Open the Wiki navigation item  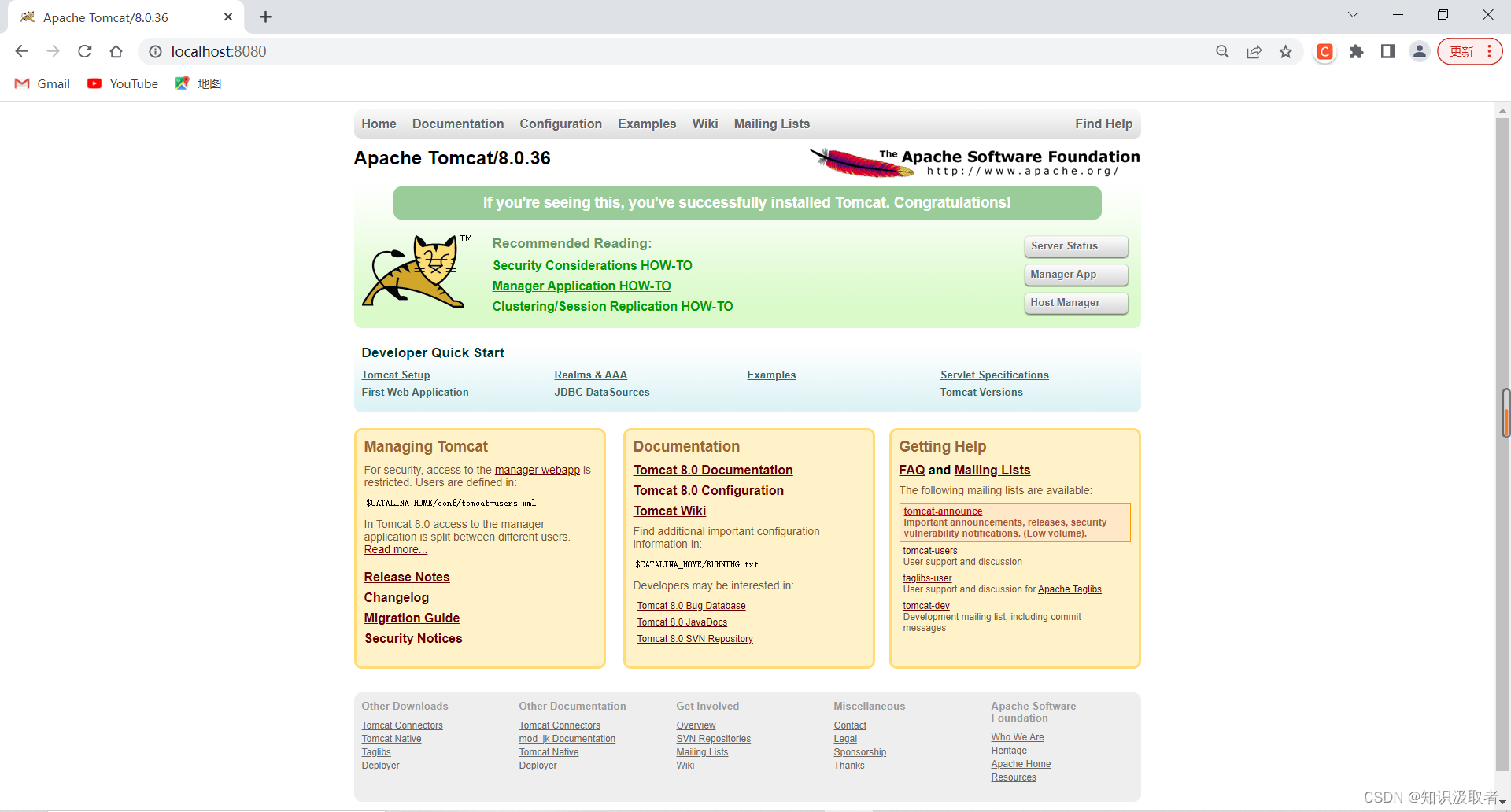tap(705, 124)
